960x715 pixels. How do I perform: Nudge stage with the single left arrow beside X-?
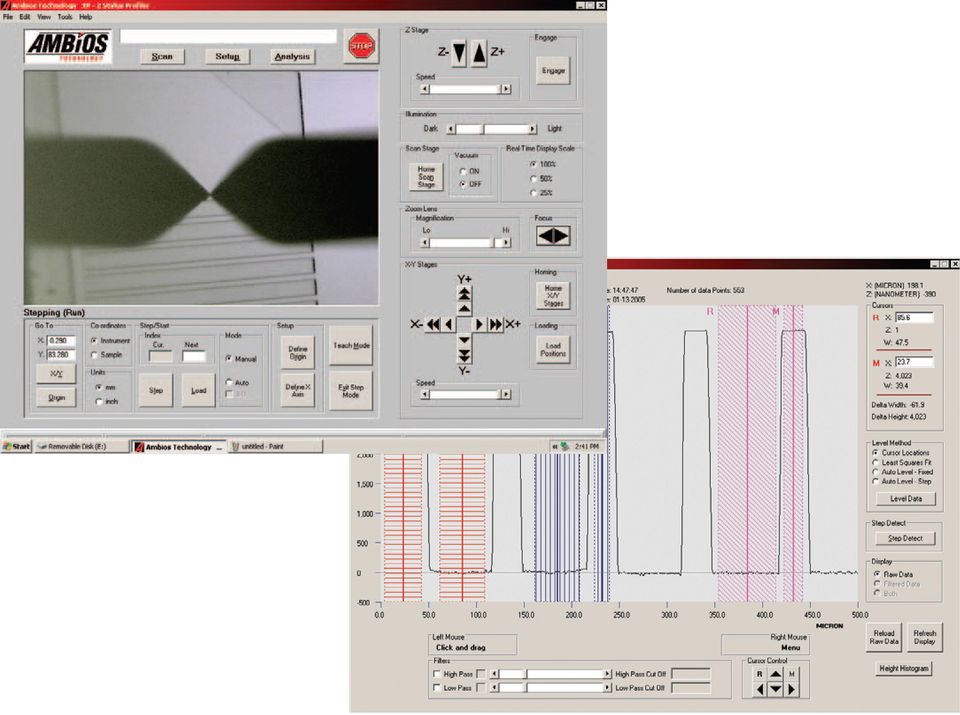(449, 324)
